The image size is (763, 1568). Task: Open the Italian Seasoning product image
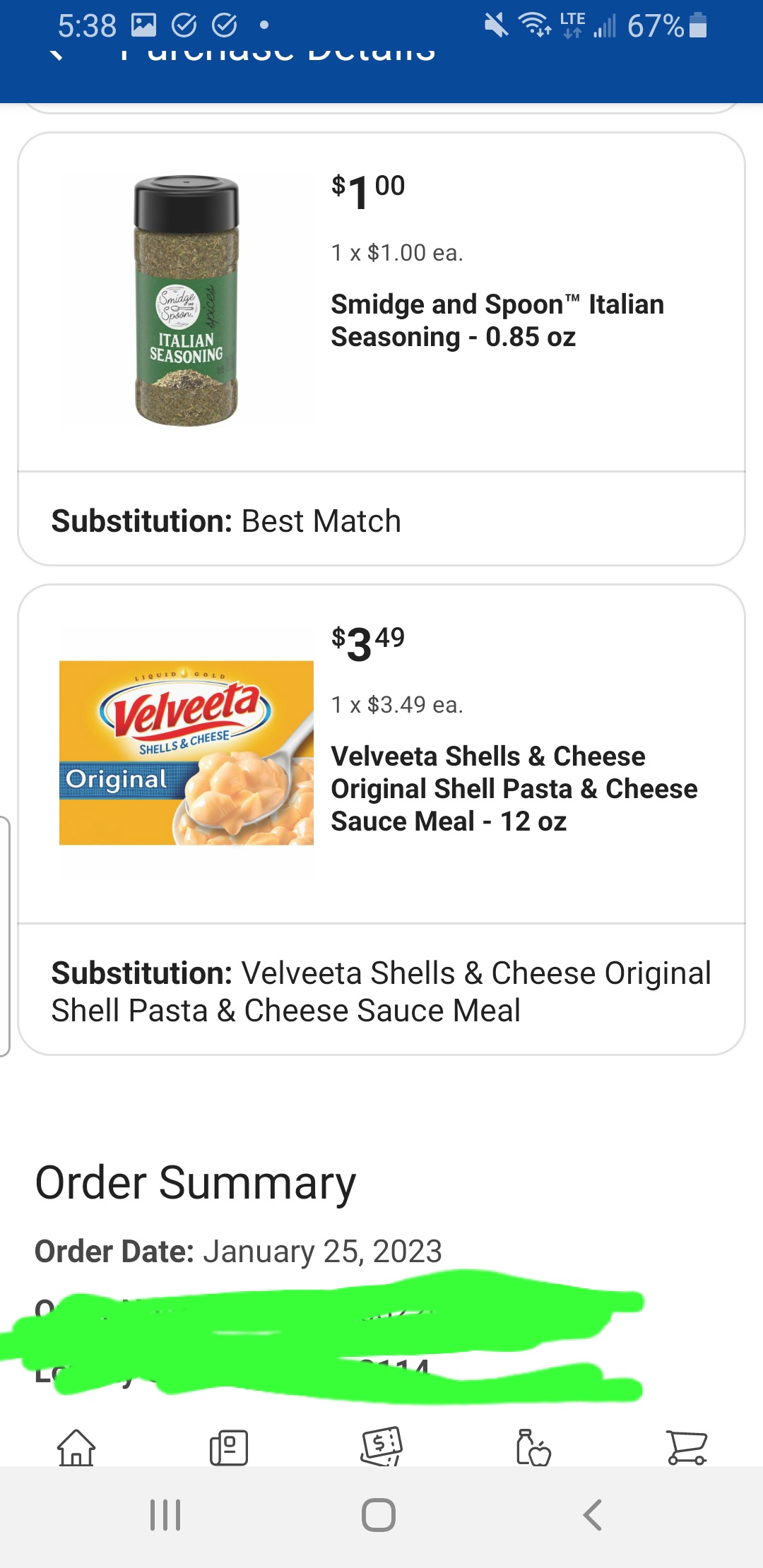coord(187,301)
